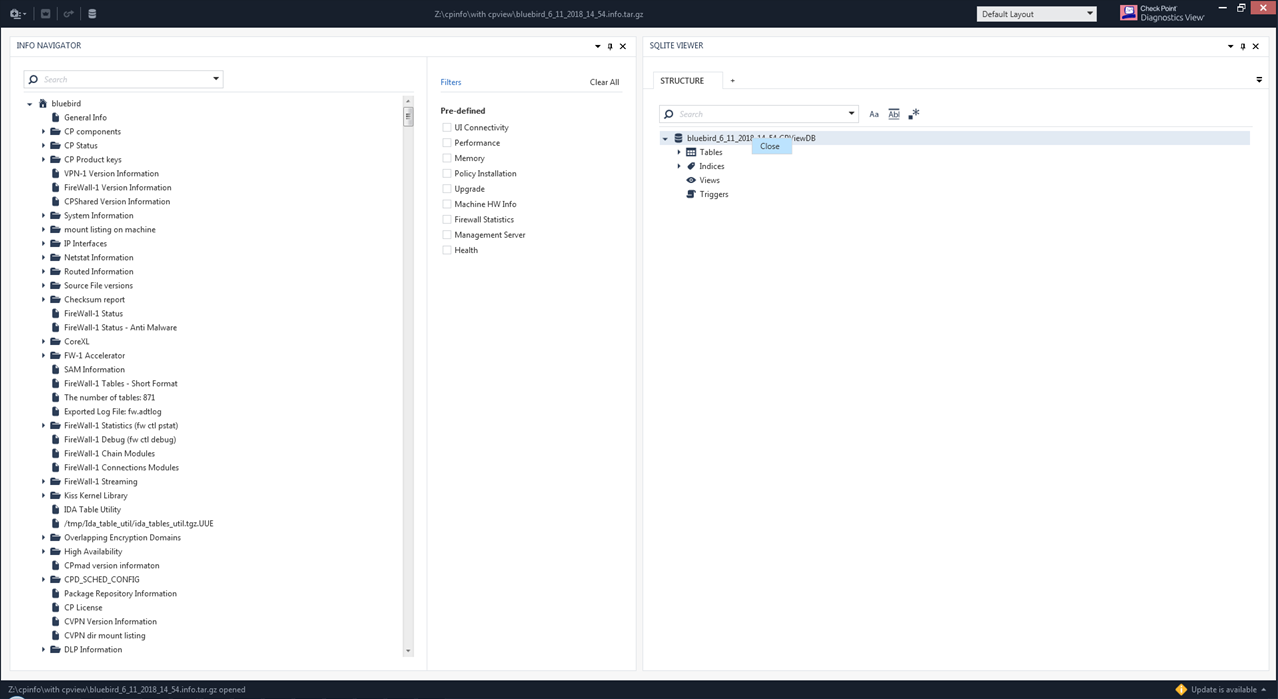Collapse the bluebird root node
The width and height of the screenshot is (1278, 699).
tap(30, 104)
